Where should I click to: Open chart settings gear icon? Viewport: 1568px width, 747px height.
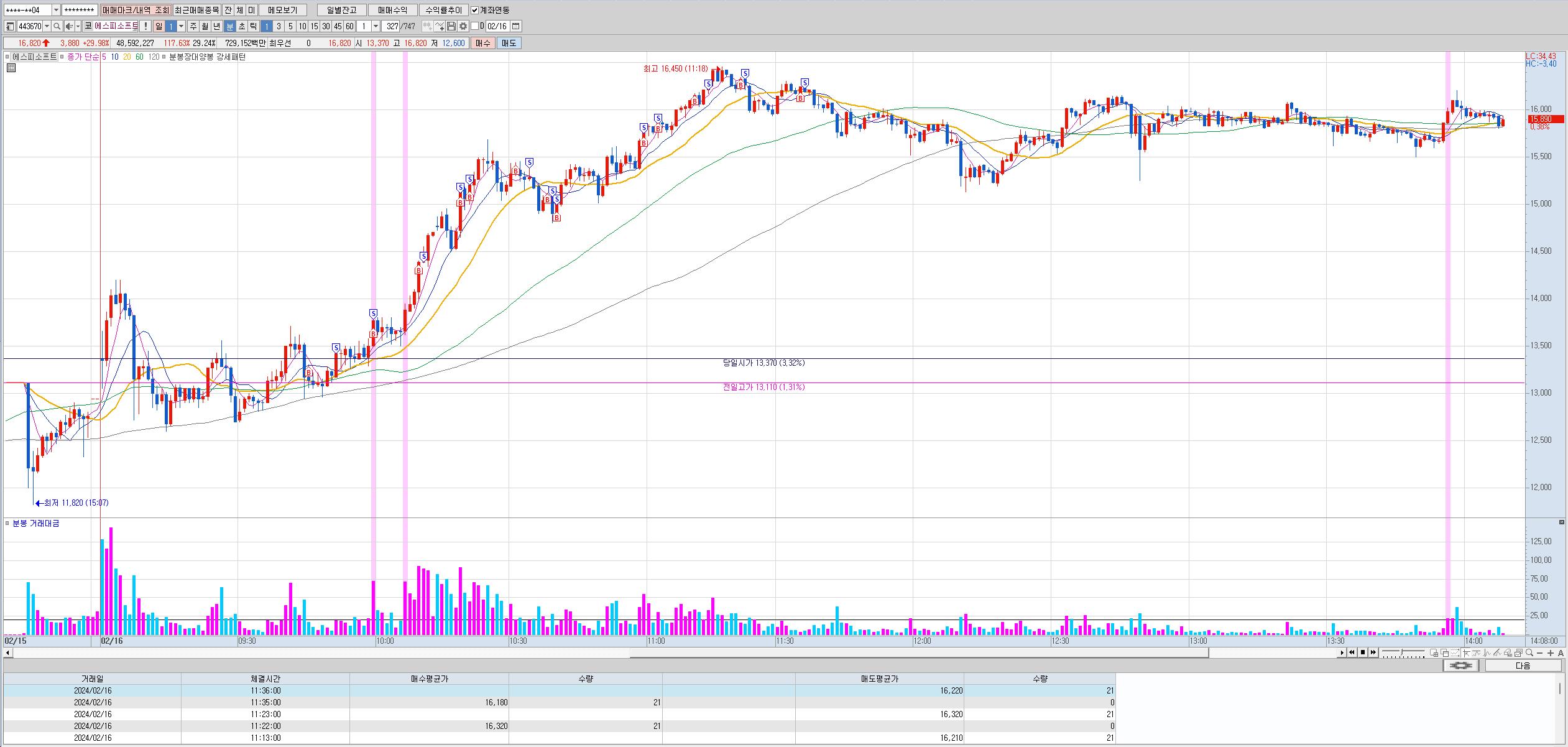coord(463,26)
